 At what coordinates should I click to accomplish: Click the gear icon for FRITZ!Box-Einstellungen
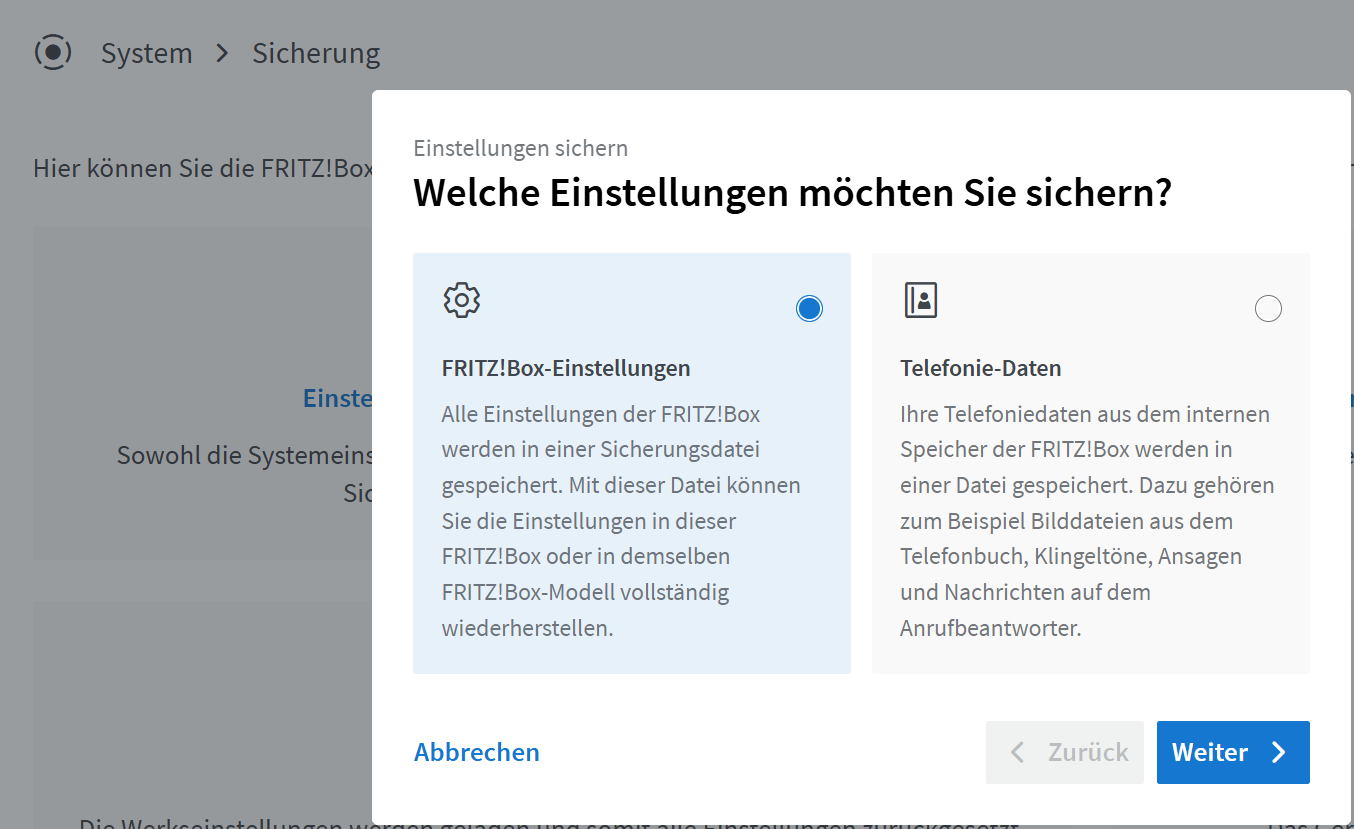click(461, 300)
